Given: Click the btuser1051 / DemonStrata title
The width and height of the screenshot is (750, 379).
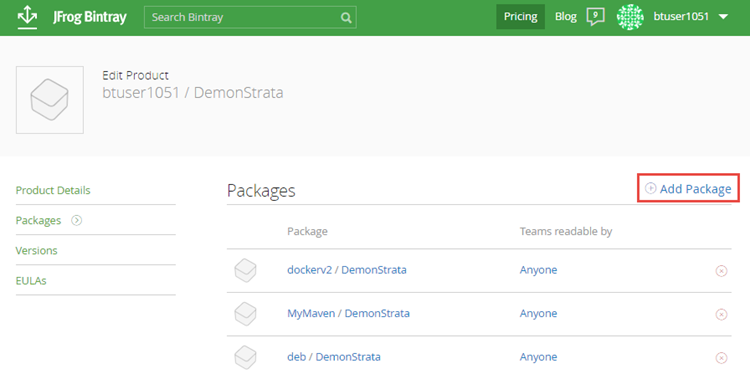Looking at the screenshot, I should pos(193,92).
